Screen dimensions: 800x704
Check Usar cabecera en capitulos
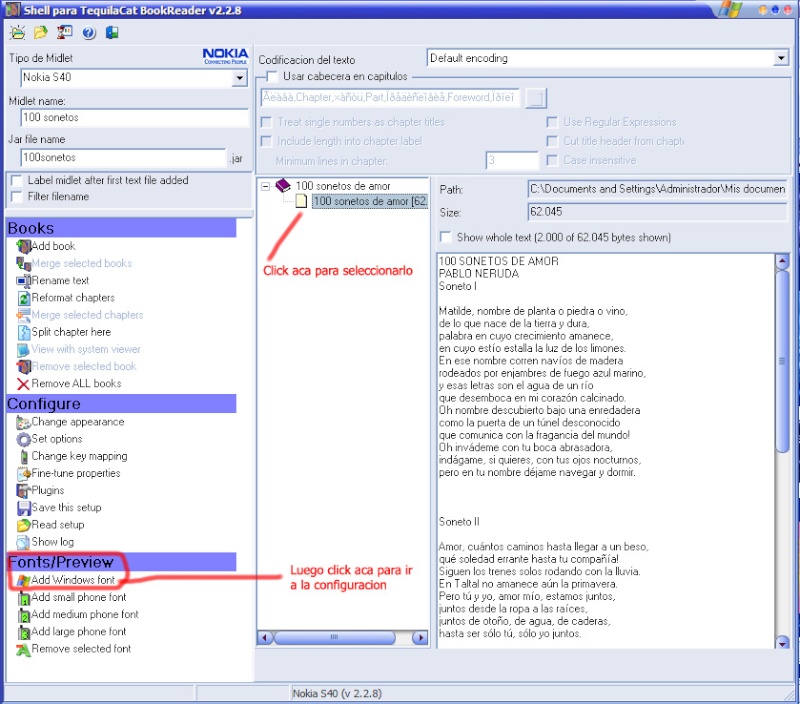pos(272,77)
